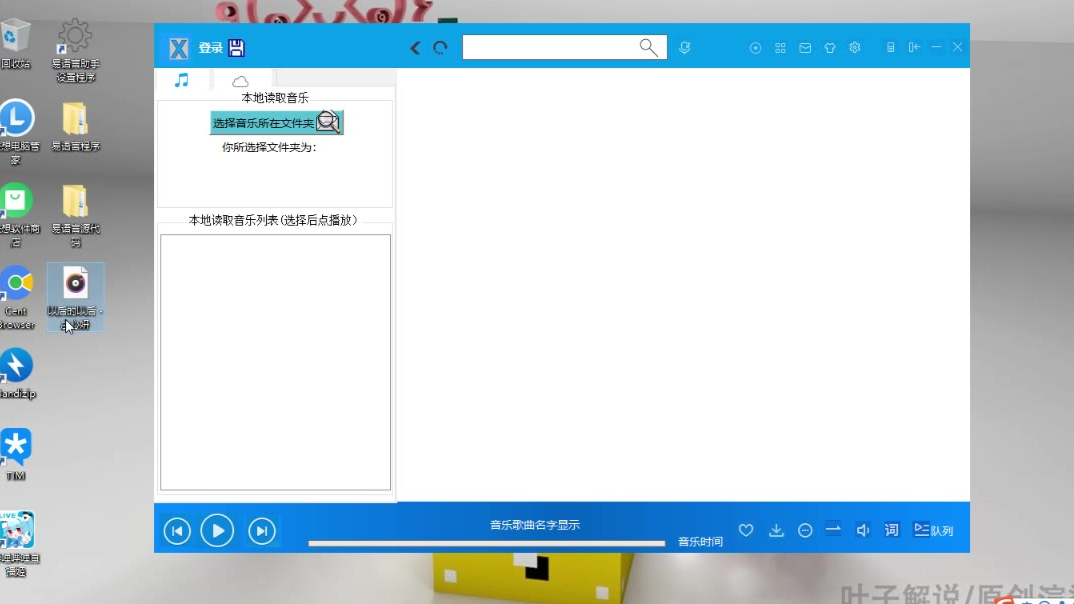This screenshot has width=1074, height=604.
Task: Open the 队列 play queue
Action: point(933,530)
